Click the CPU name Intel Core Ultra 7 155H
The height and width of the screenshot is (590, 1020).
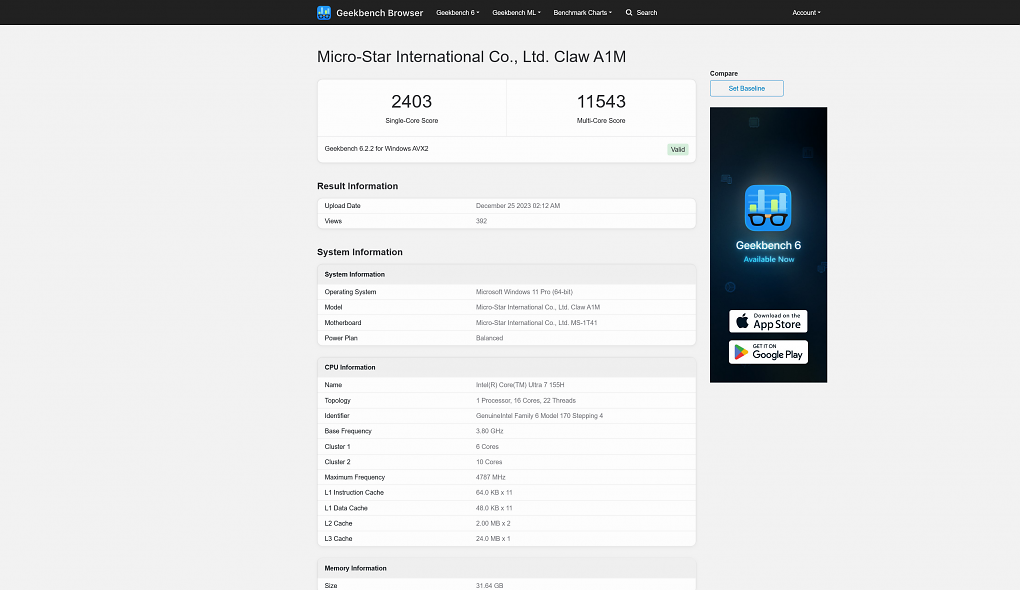[520, 385]
